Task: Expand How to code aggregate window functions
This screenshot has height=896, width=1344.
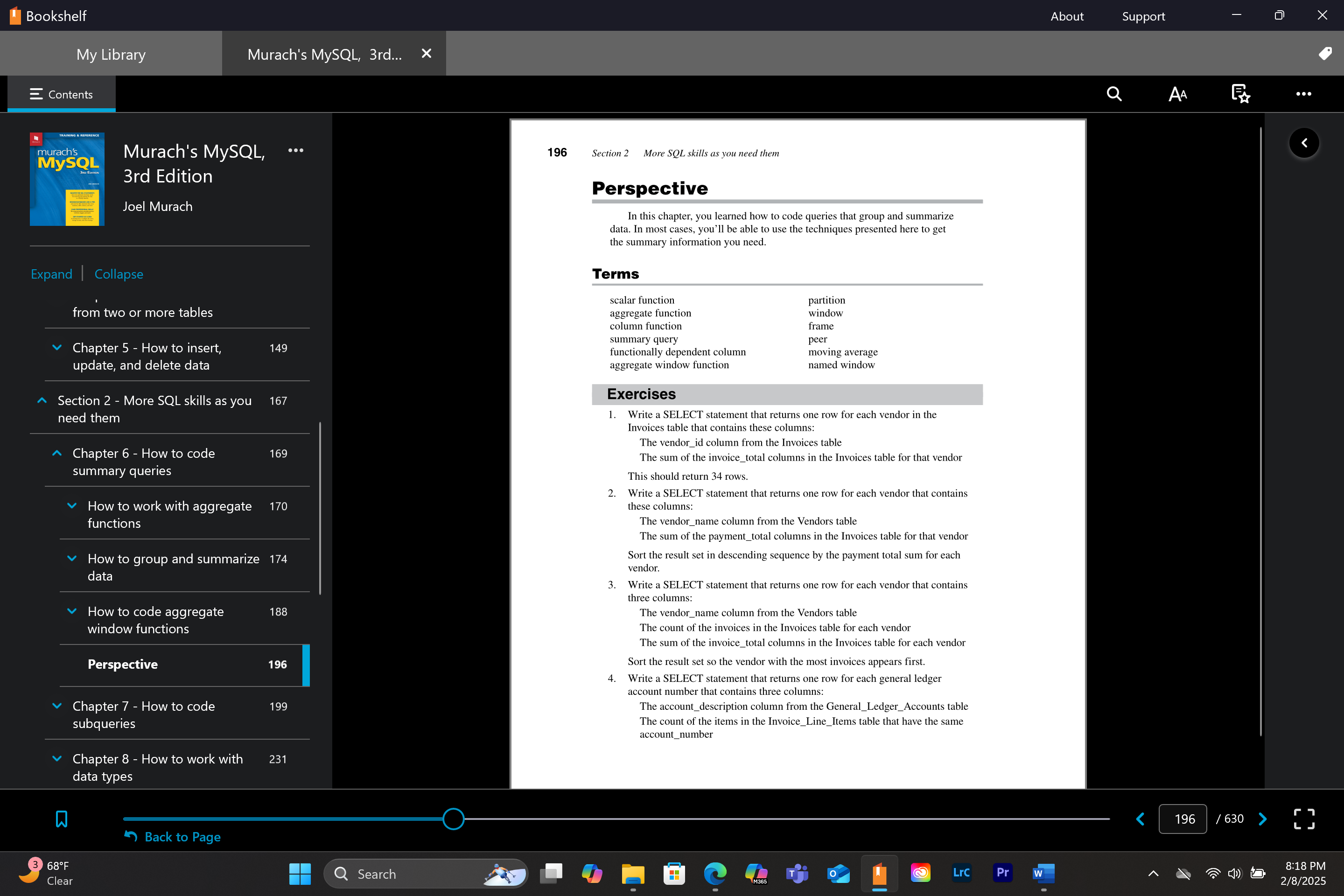Action: (x=72, y=611)
